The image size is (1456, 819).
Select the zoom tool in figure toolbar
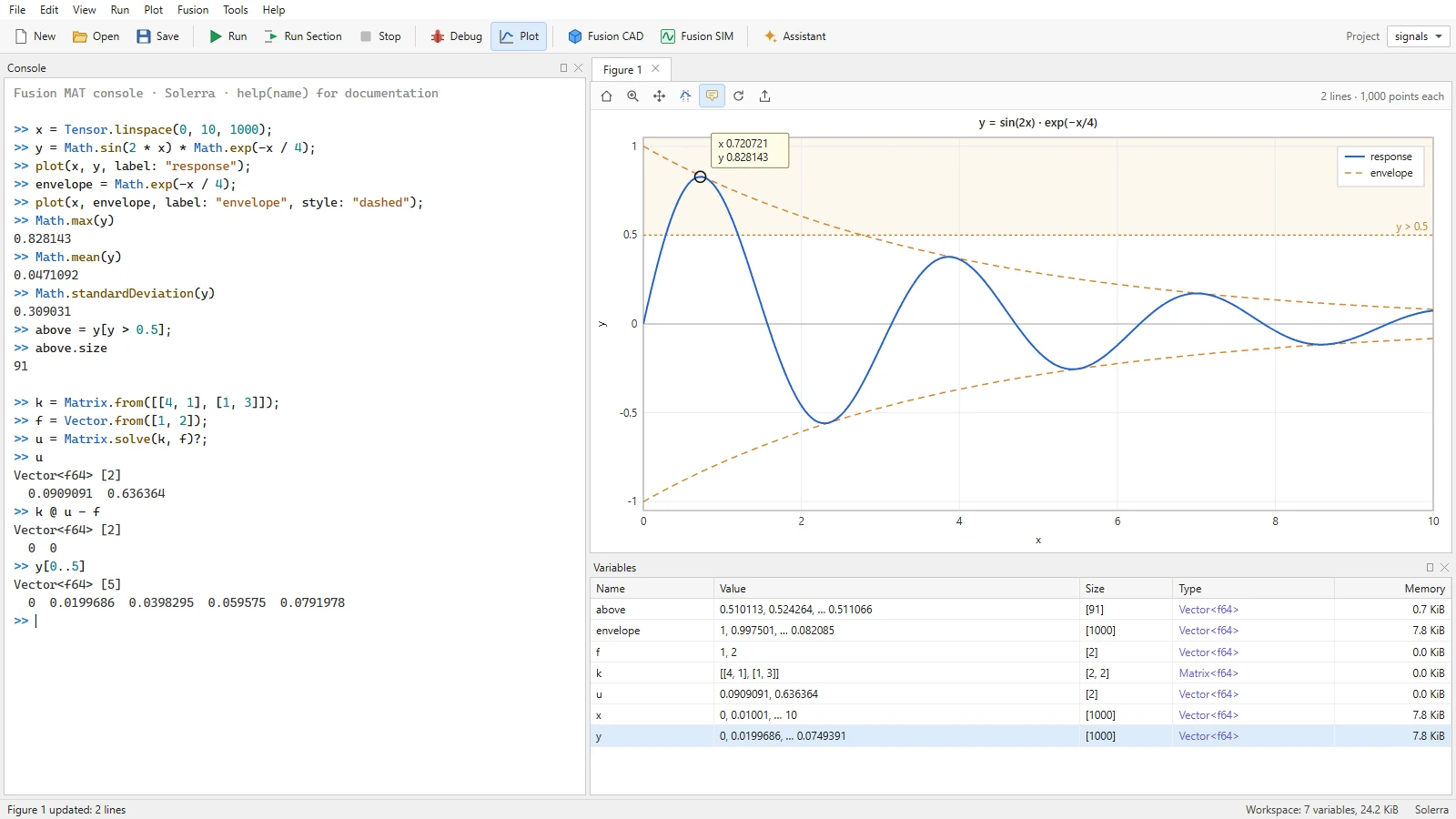point(632,96)
